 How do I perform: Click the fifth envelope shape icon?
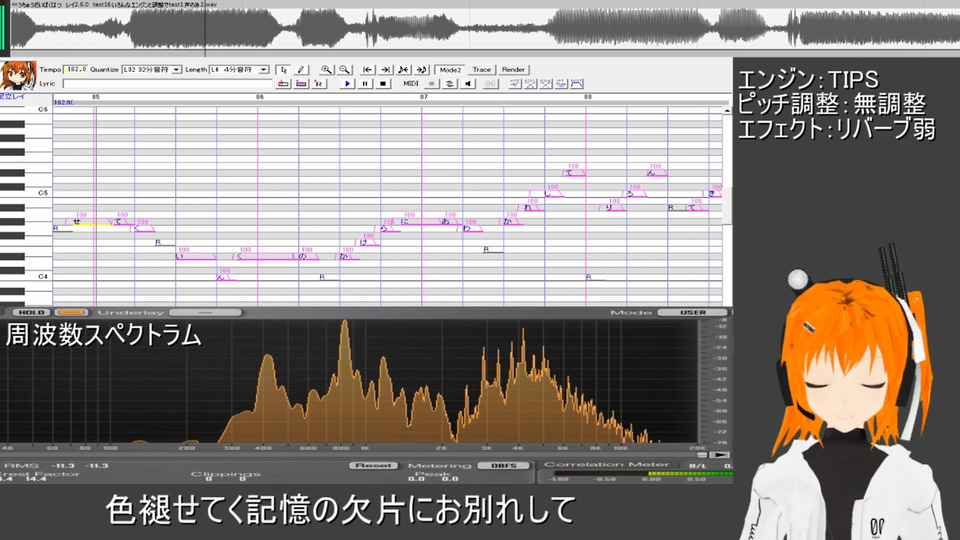(577, 84)
